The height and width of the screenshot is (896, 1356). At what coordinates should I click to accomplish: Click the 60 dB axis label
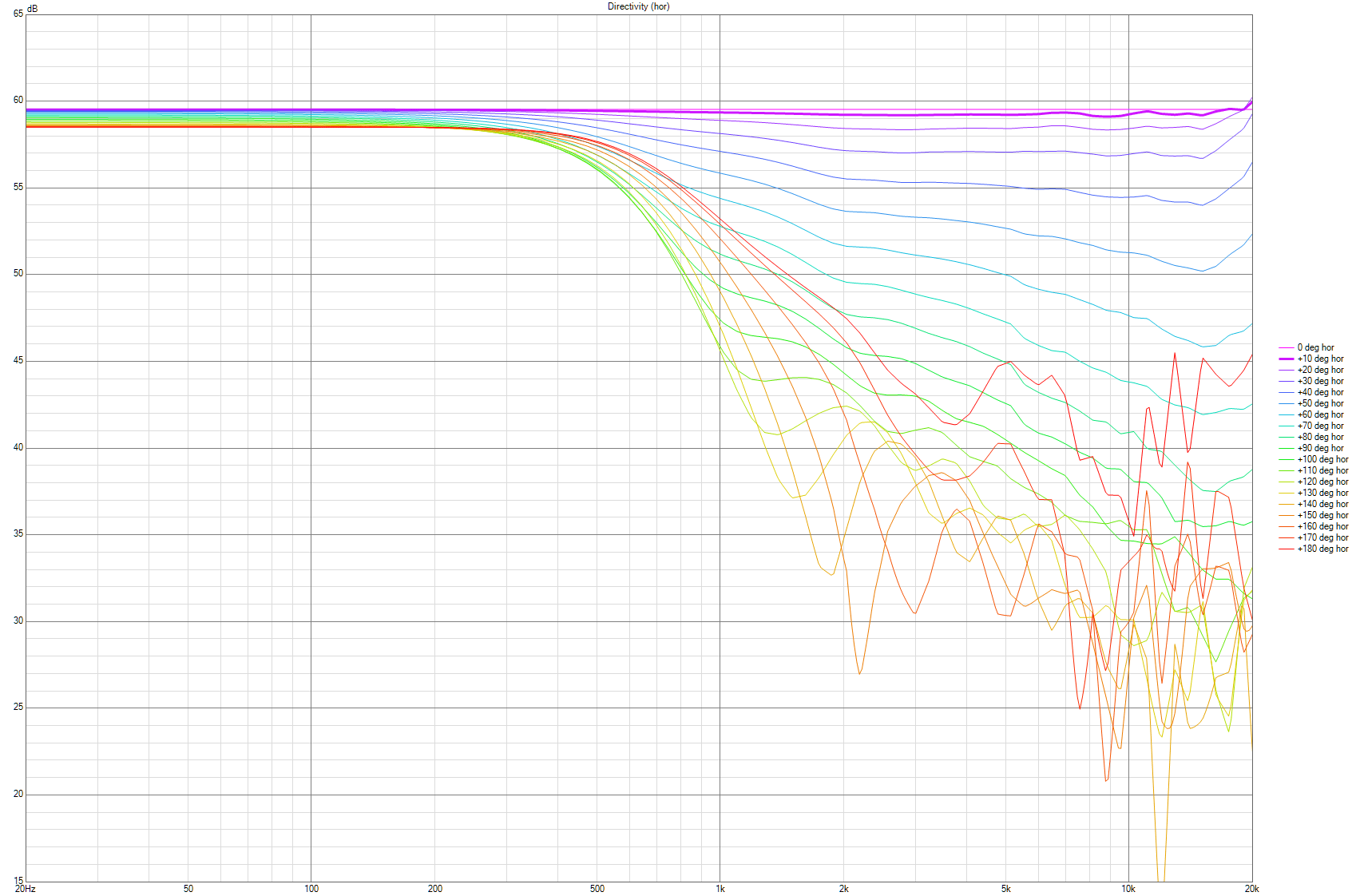tap(18, 101)
